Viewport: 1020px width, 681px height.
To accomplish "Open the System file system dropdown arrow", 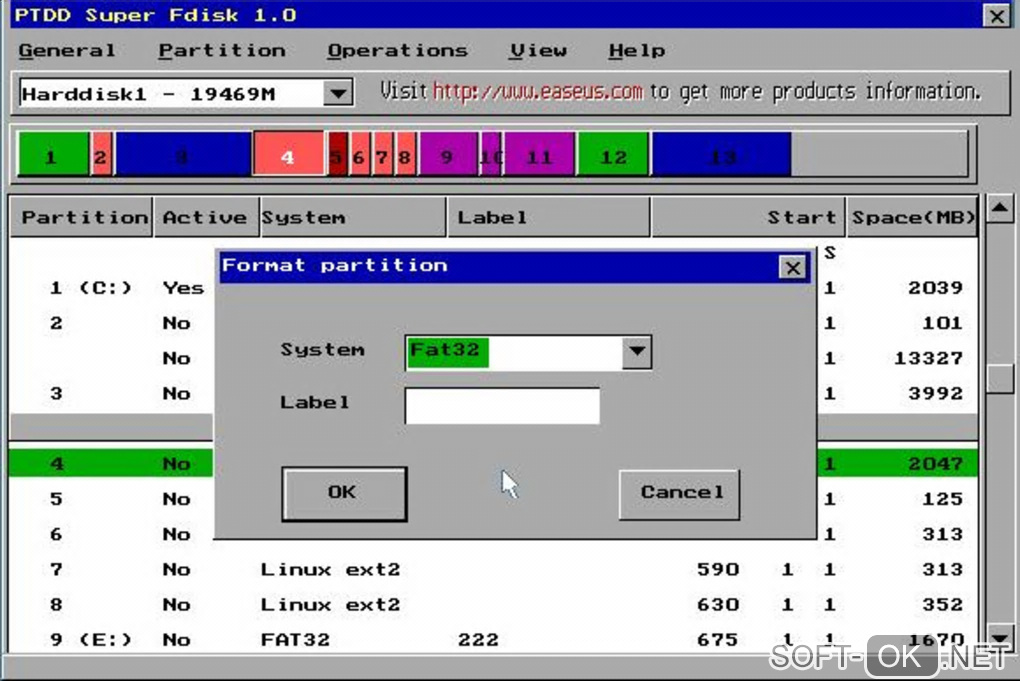I will point(637,352).
